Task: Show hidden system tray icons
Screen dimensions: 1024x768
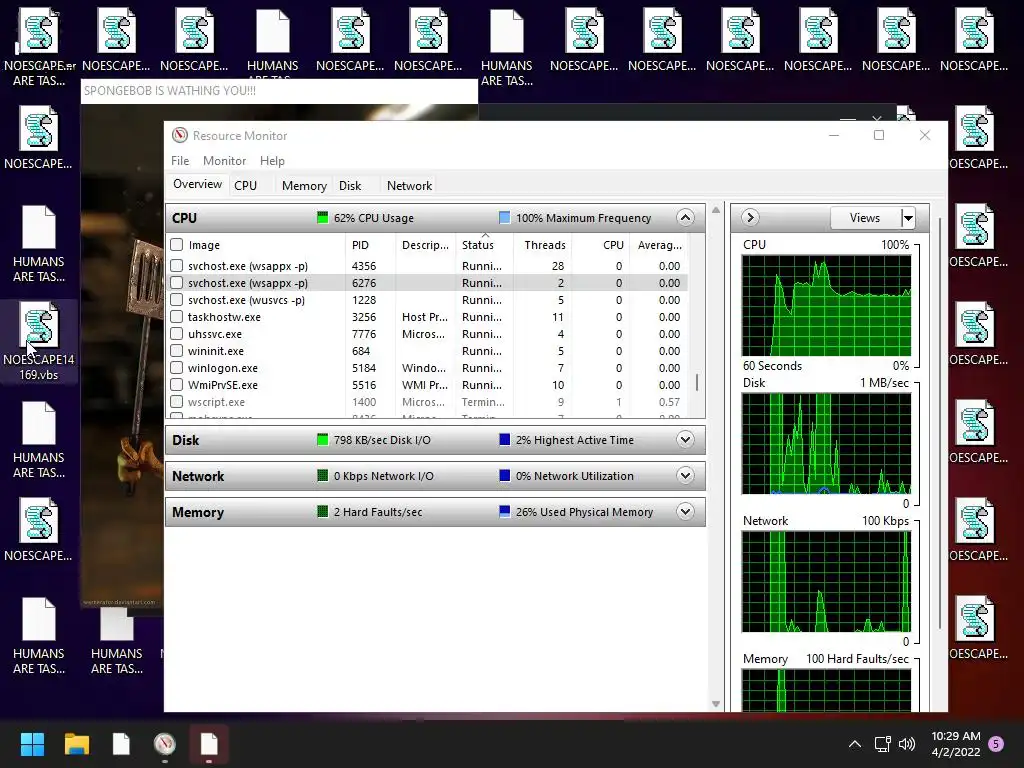Action: coord(854,744)
